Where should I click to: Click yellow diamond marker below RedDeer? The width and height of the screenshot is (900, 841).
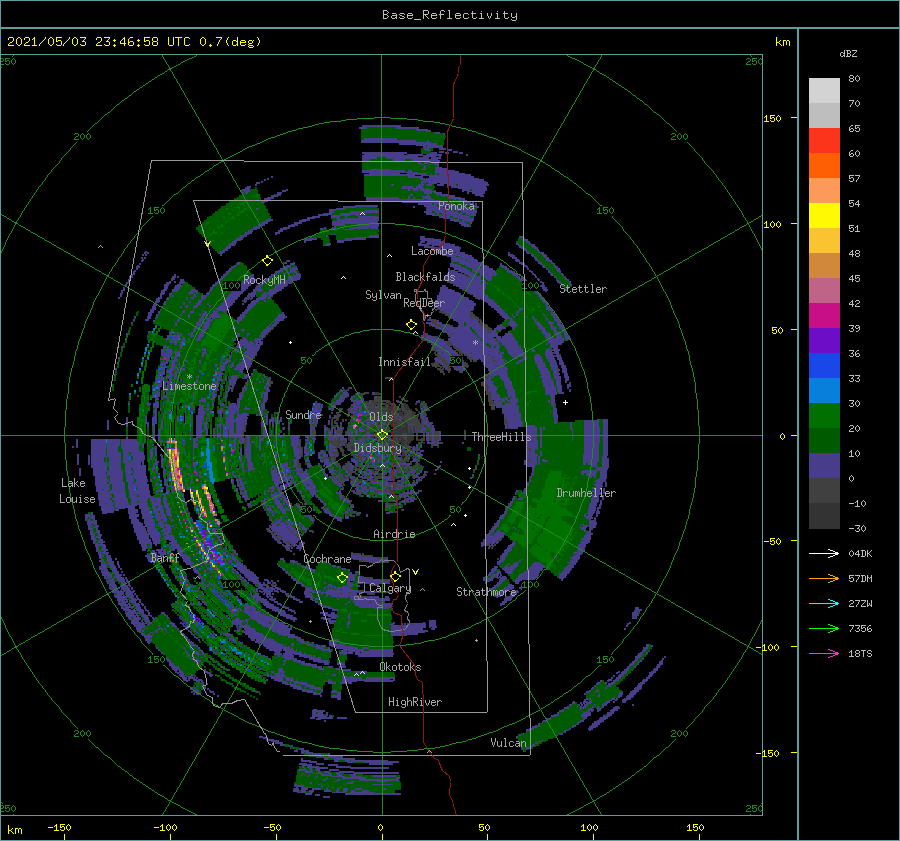click(412, 325)
